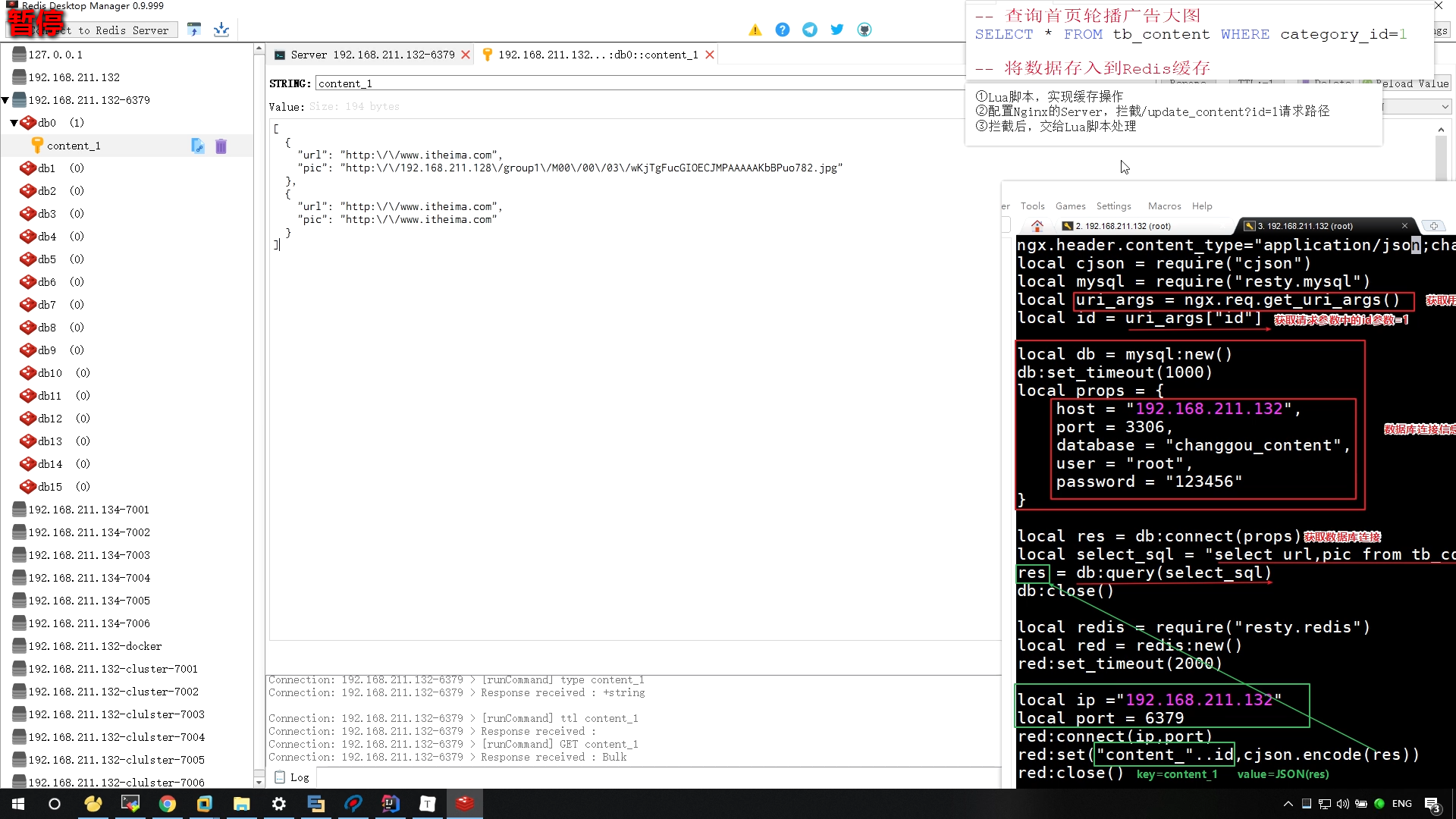This screenshot has height=819, width=1456.
Task: Click the Twitter bird icon
Action: [x=837, y=30]
